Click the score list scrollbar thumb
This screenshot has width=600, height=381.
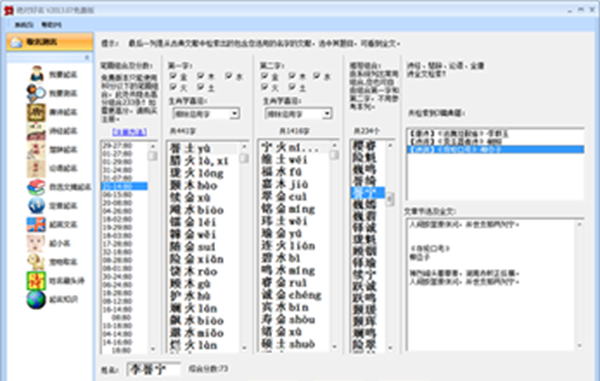coord(153,156)
